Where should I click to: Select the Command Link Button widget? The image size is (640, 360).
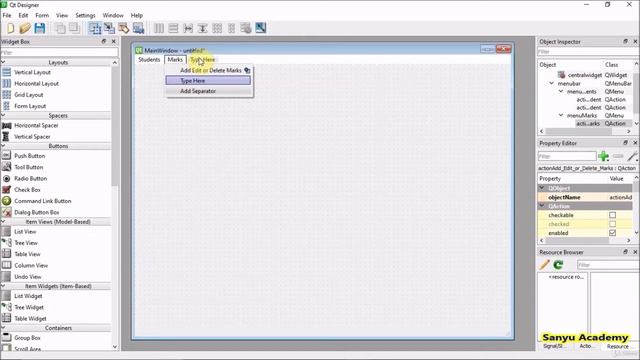(42, 201)
